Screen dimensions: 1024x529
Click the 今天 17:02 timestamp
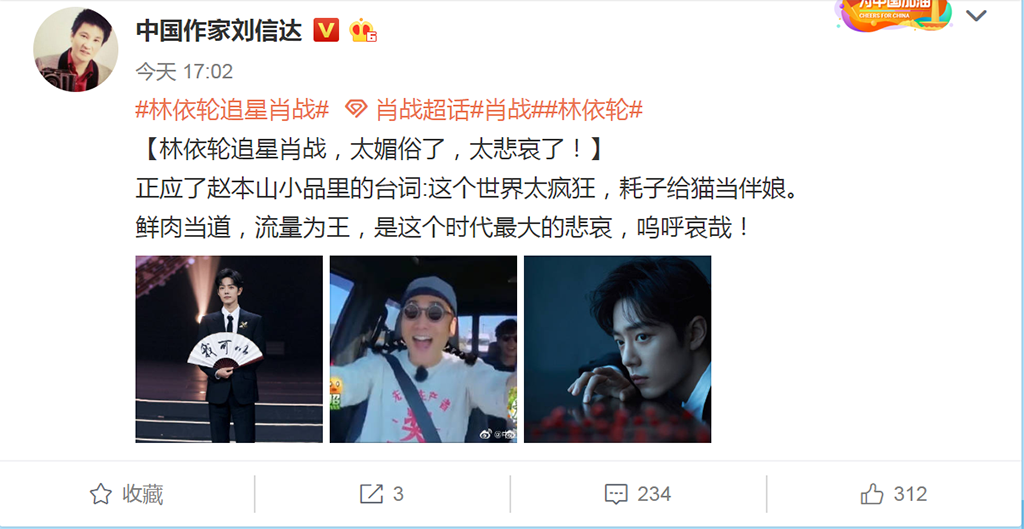[184, 72]
